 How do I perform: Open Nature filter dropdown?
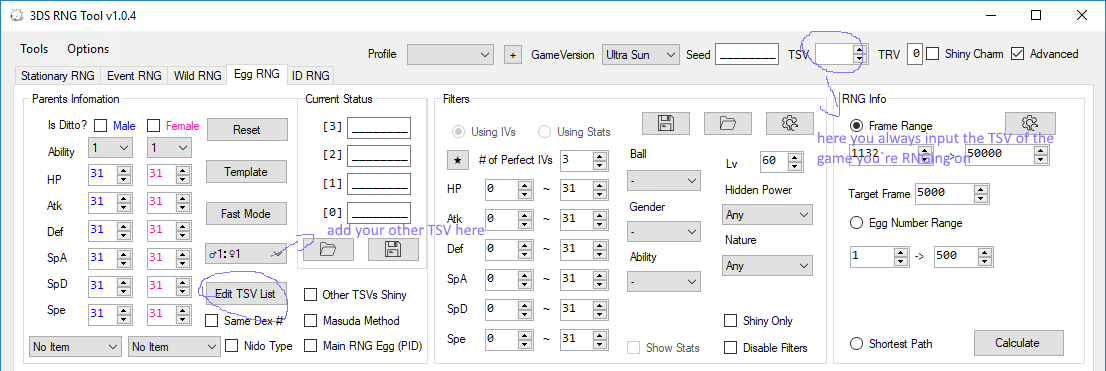point(767,266)
